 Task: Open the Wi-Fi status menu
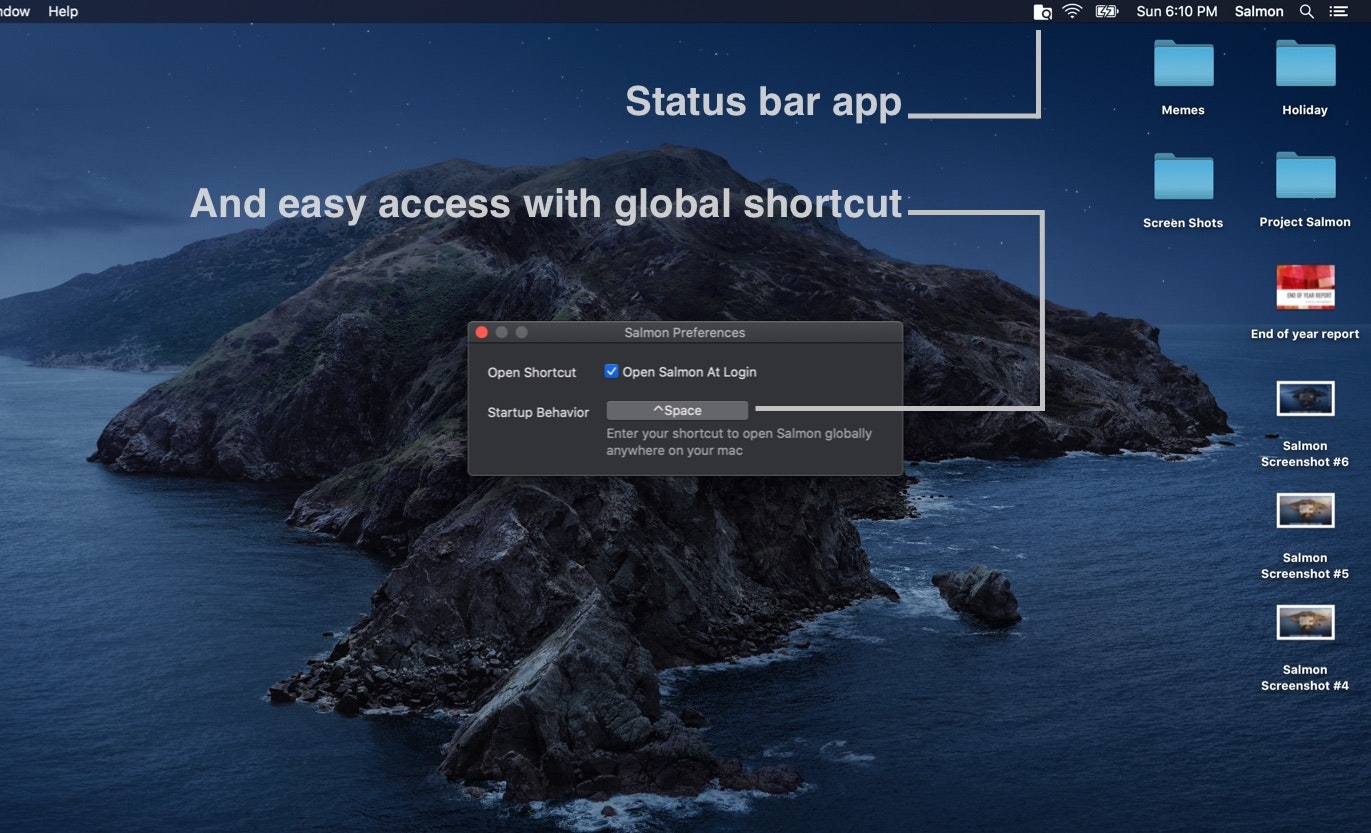[1073, 12]
